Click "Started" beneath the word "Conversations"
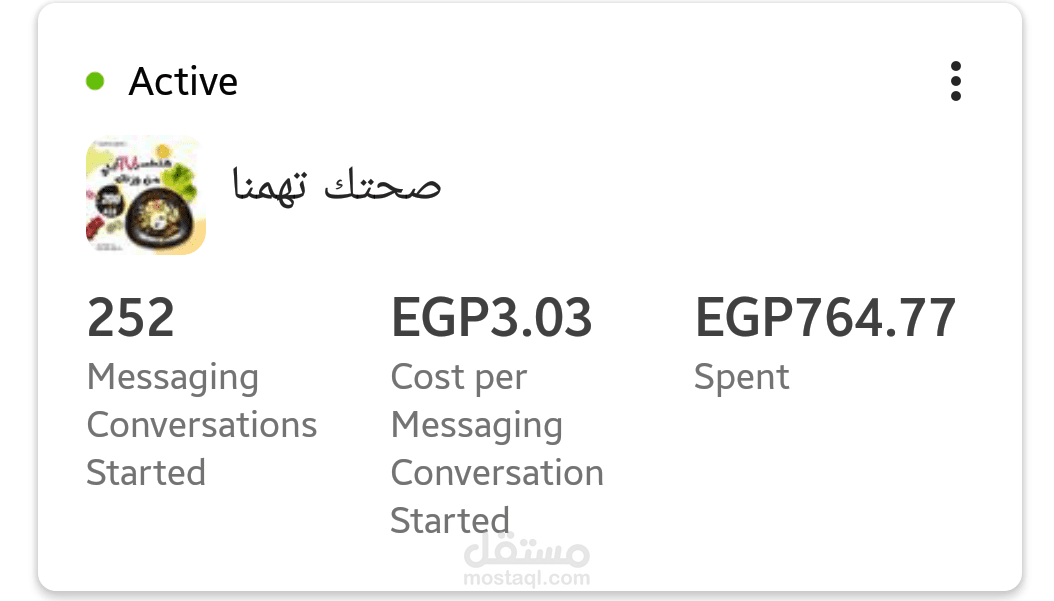The height and width of the screenshot is (601, 1054). coord(146,473)
